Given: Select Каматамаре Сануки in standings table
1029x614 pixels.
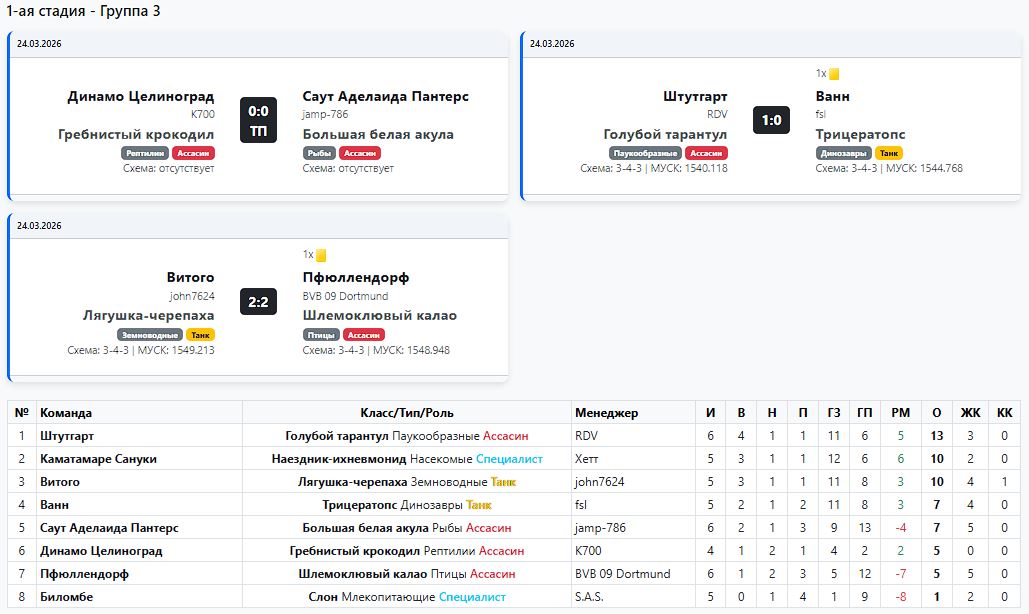Looking at the screenshot, I should 98,459.
